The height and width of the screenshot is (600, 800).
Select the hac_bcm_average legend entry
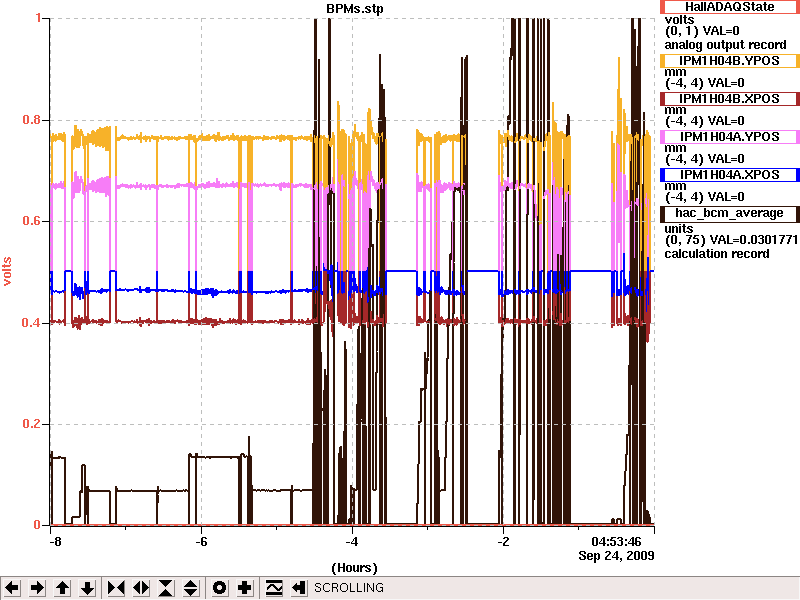[x=730, y=213]
